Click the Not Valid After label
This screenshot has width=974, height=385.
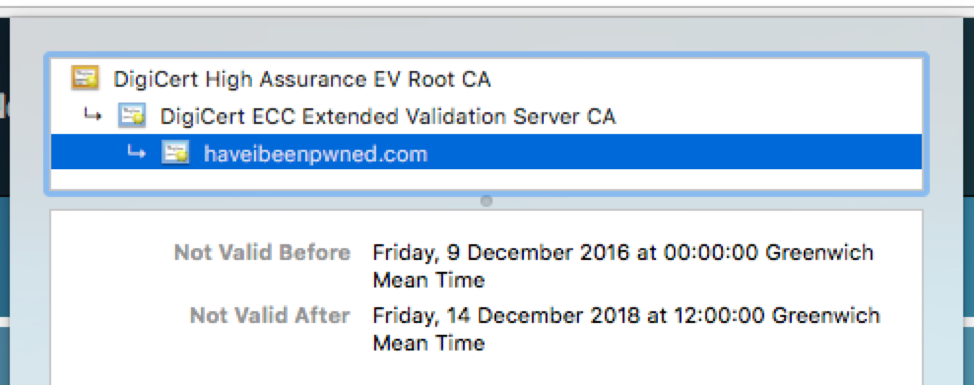pyautogui.click(x=270, y=315)
